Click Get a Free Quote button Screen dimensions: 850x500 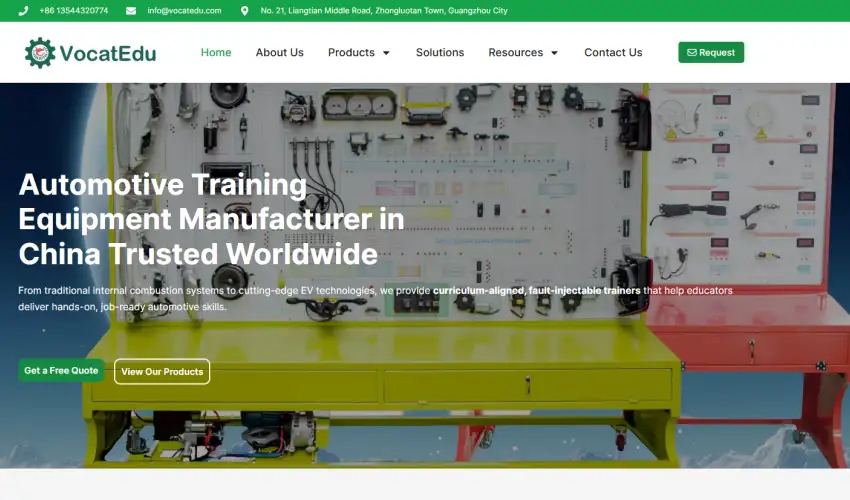61,370
